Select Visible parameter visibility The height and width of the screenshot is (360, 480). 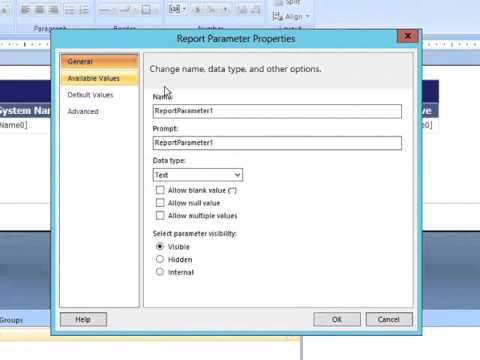tap(160, 246)
